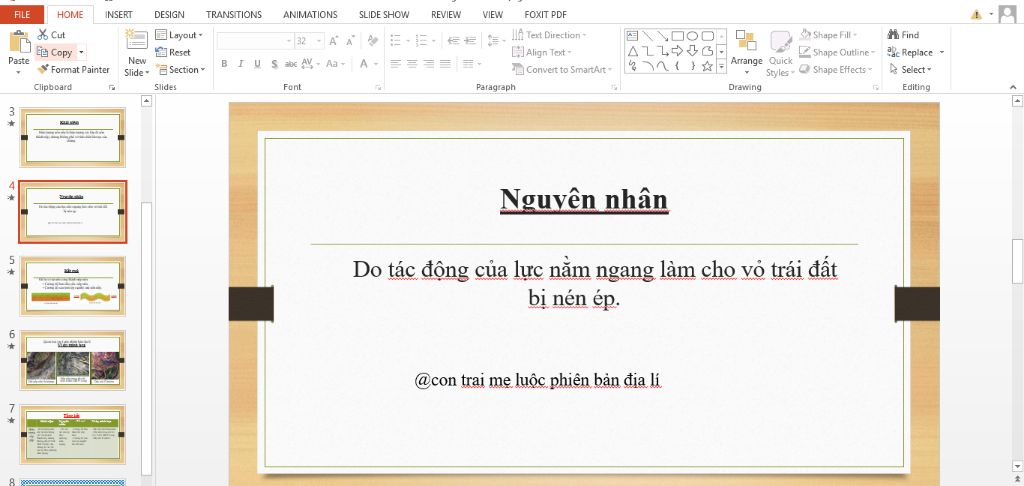Click the warning triangle icon in title area
The width and height of the screenshot is (1024, 486).
[x=976, y=14]
